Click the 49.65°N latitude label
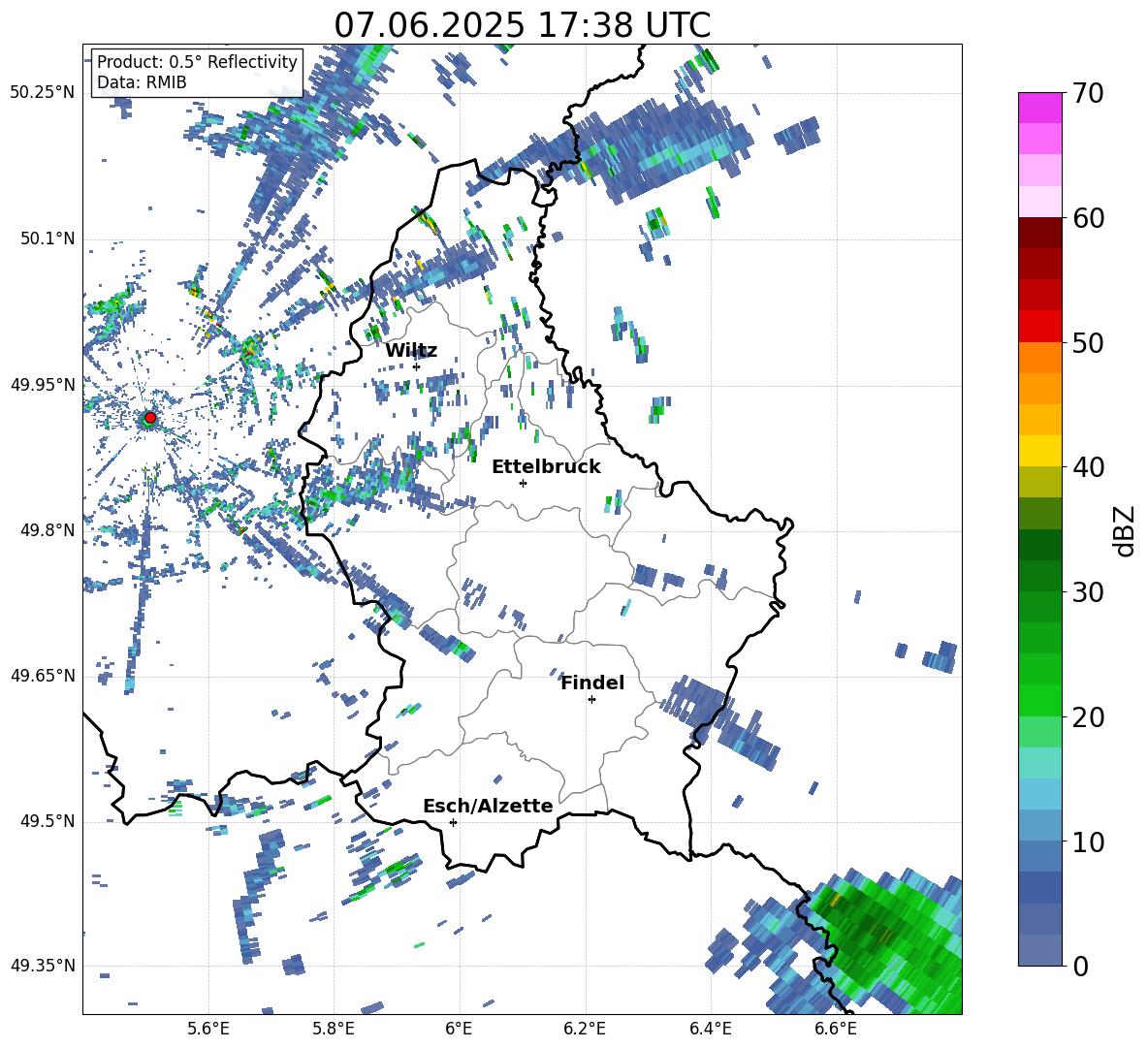 point(43,675)
